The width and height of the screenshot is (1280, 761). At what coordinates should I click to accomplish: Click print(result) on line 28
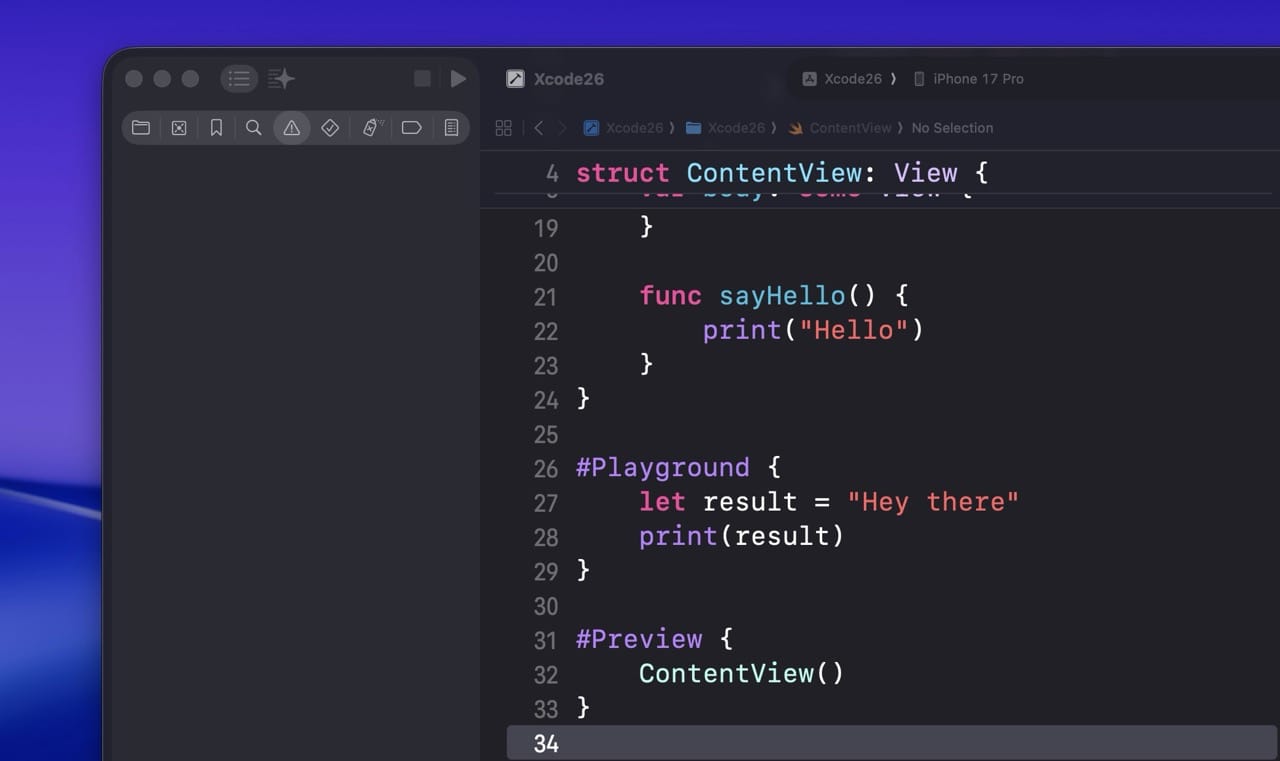click(742, 536)
